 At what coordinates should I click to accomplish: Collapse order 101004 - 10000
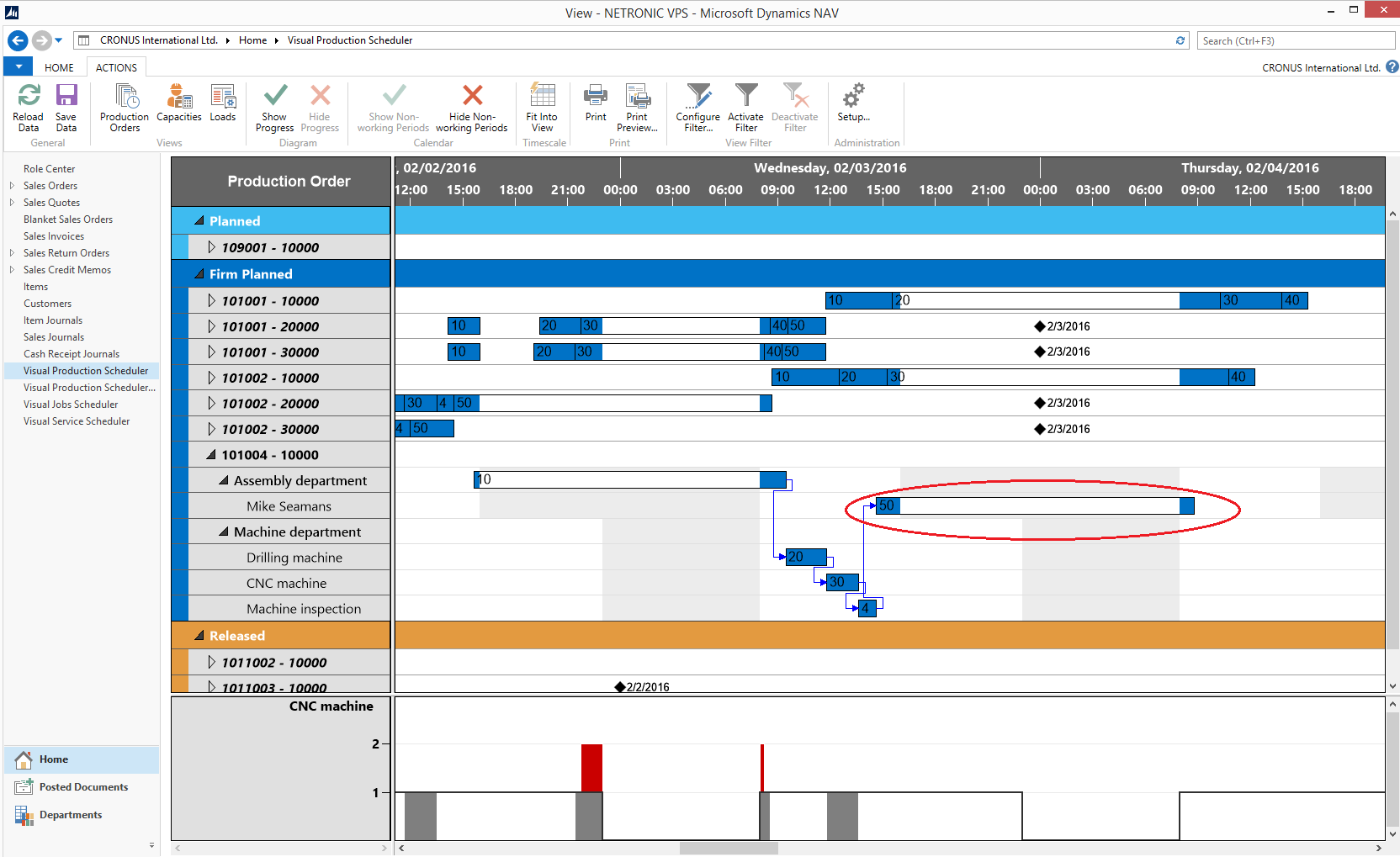coord(211,455)
